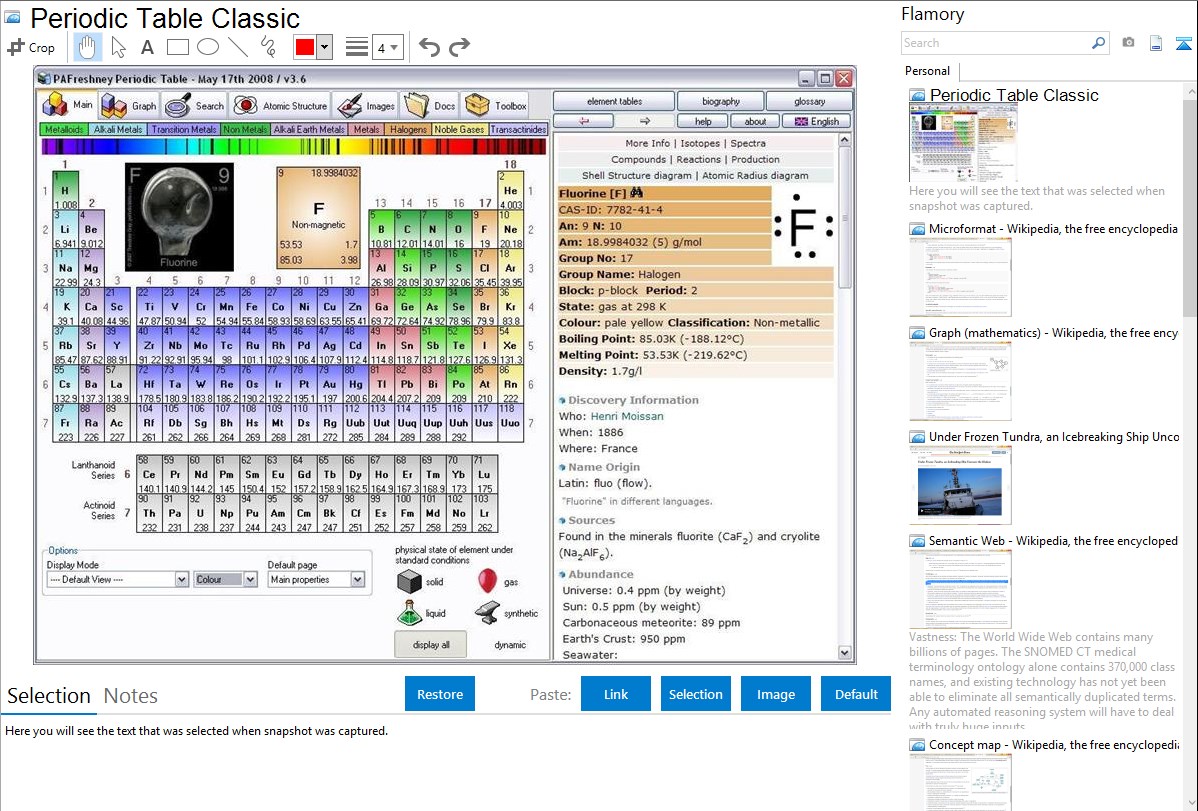The width and height of the screenshot is (1198, 811).
Task: Activate the hand pan tool
Action: (x=87, y=47)
